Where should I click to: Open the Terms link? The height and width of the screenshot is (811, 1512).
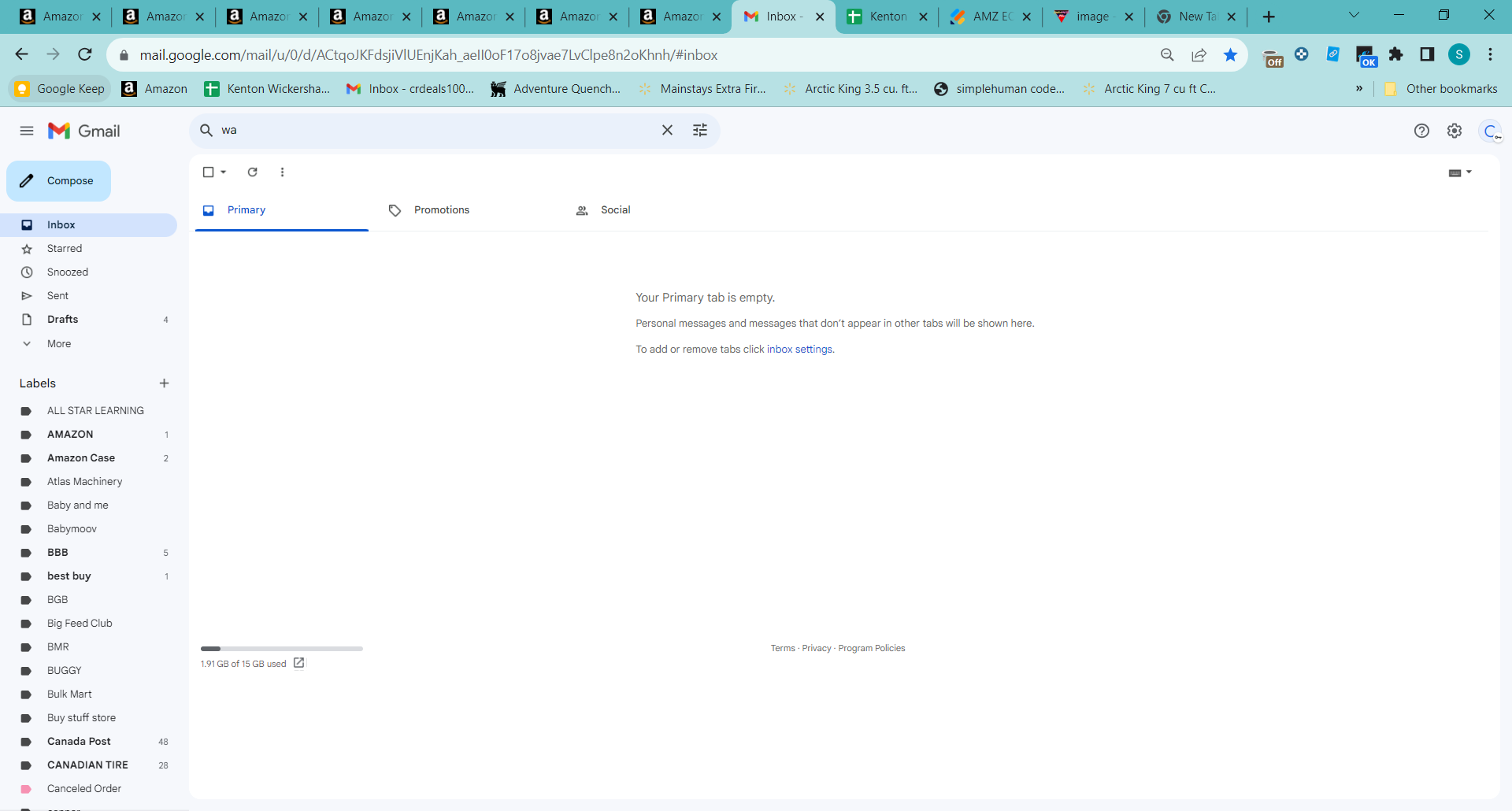[x=783, y=648]
